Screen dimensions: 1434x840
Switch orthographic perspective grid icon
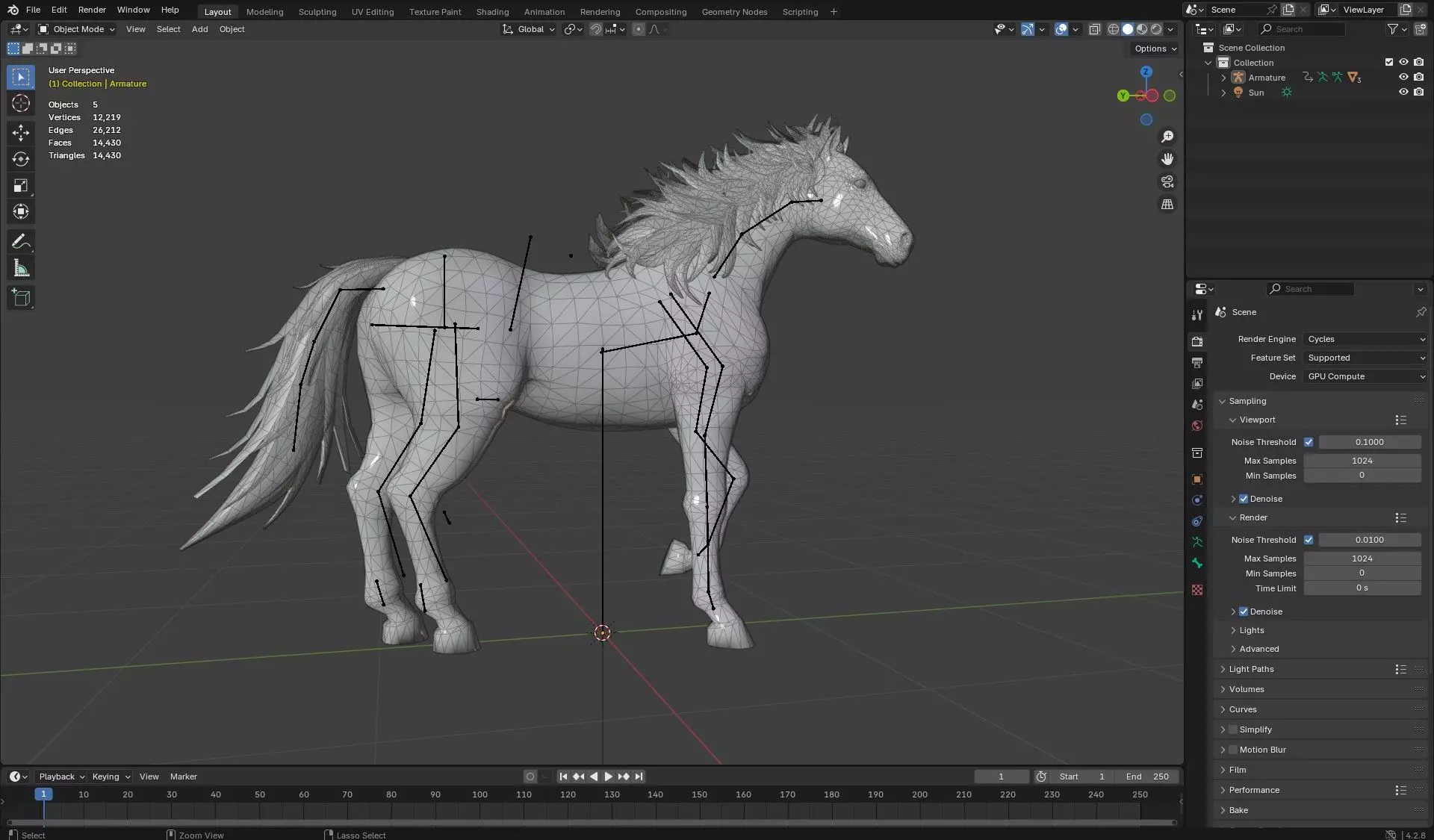[x=1167, y=204]
